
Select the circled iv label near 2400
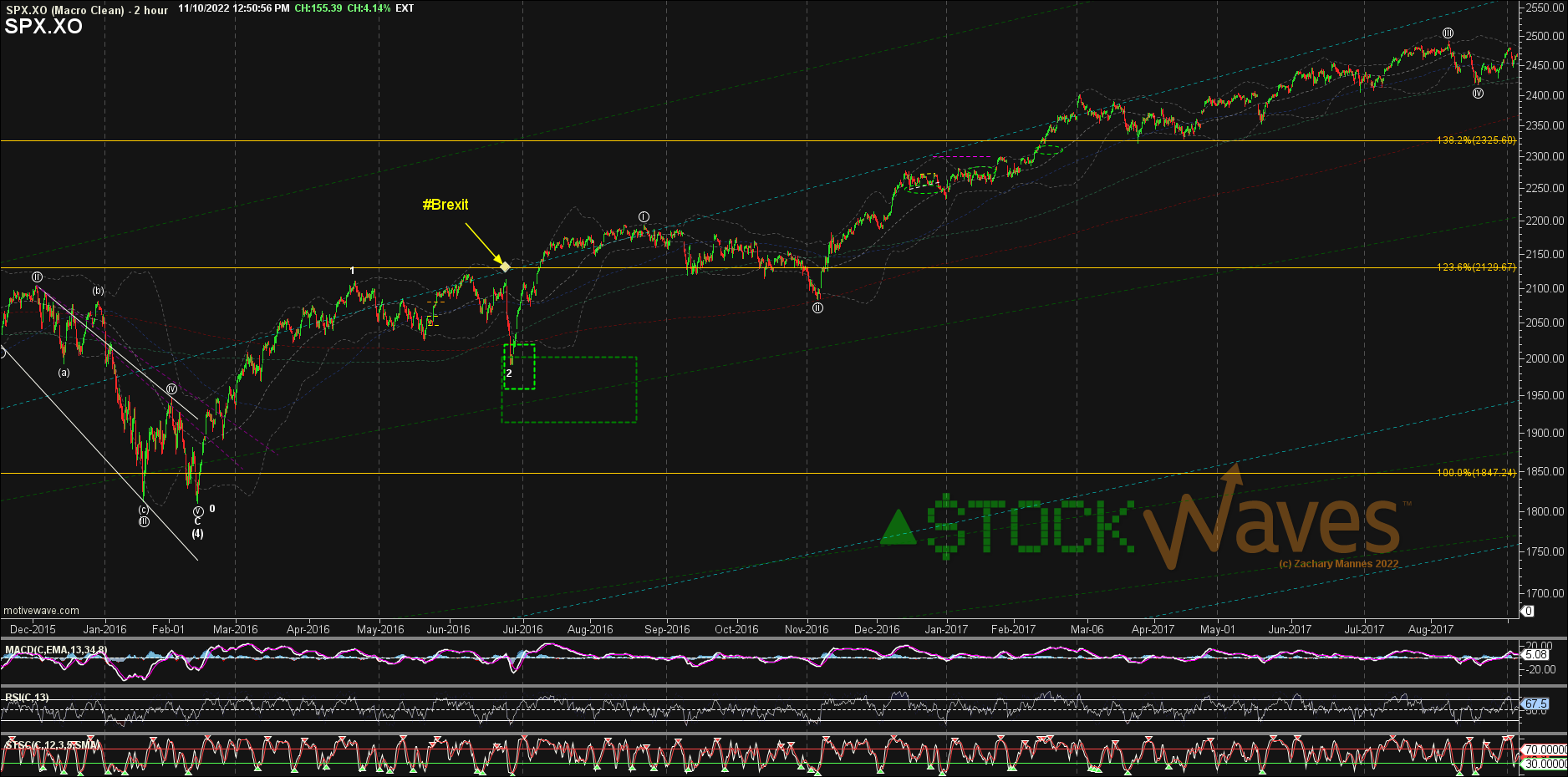pos(1478,94)
